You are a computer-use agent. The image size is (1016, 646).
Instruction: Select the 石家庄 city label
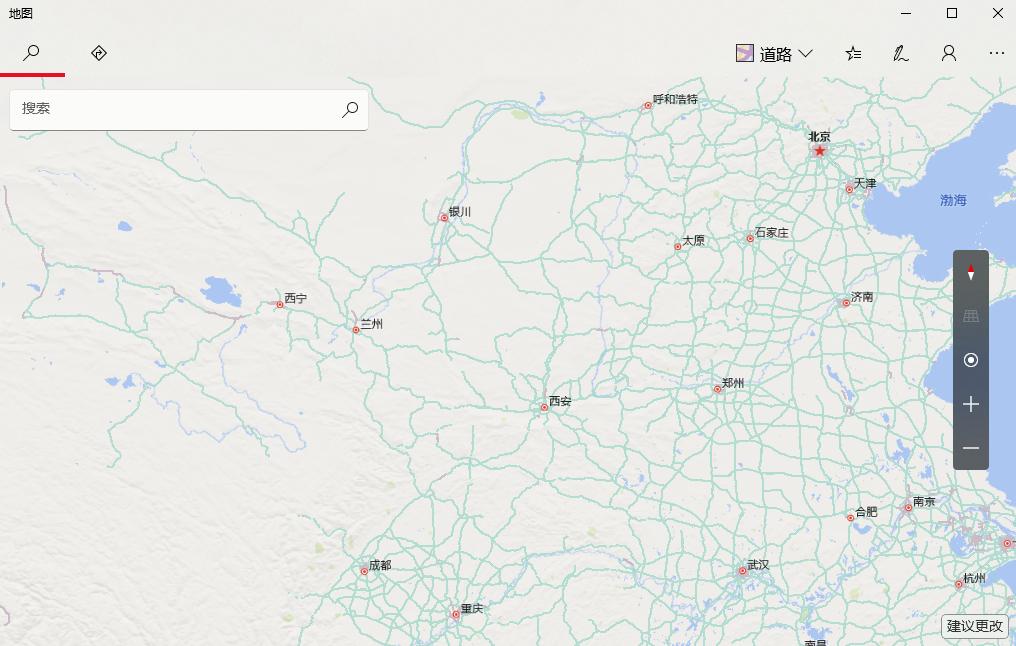coord(772,233)
